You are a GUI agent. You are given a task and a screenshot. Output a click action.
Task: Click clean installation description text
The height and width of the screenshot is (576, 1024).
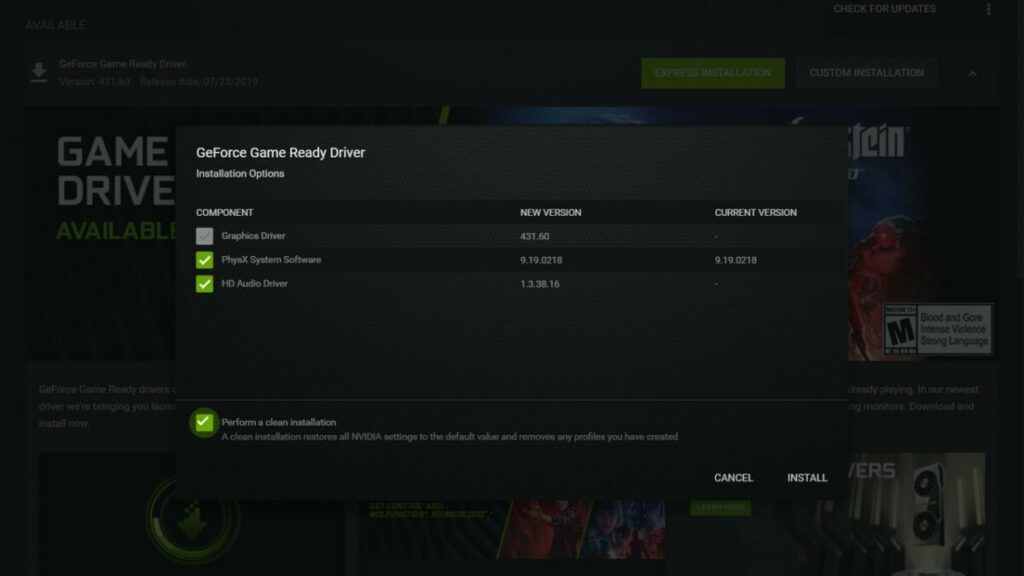[449, 437]
